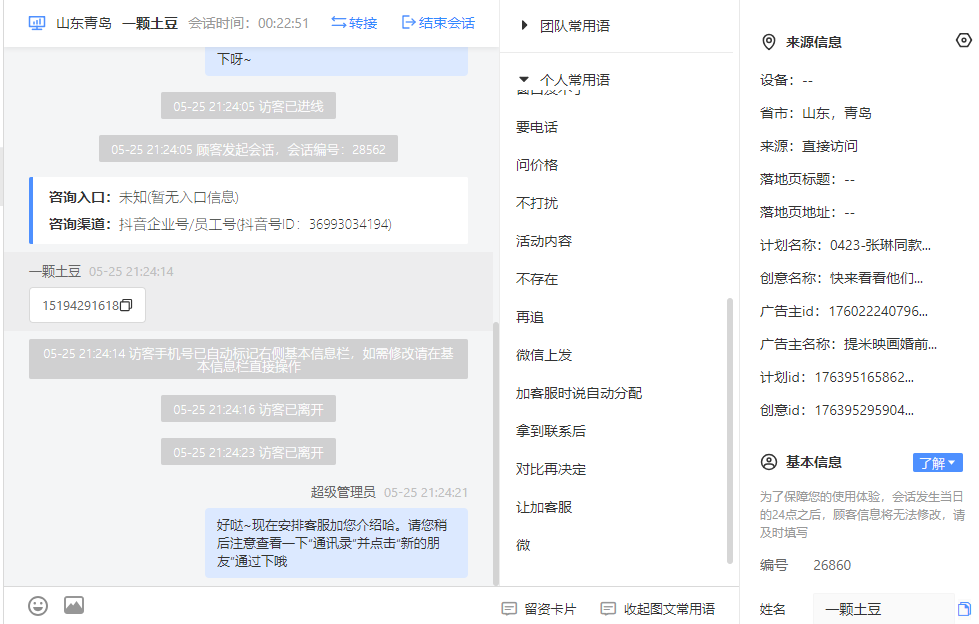Select the 要电话 quick phrase
The width and height of the screenshot is (979, 624).
tap(537, 127)
